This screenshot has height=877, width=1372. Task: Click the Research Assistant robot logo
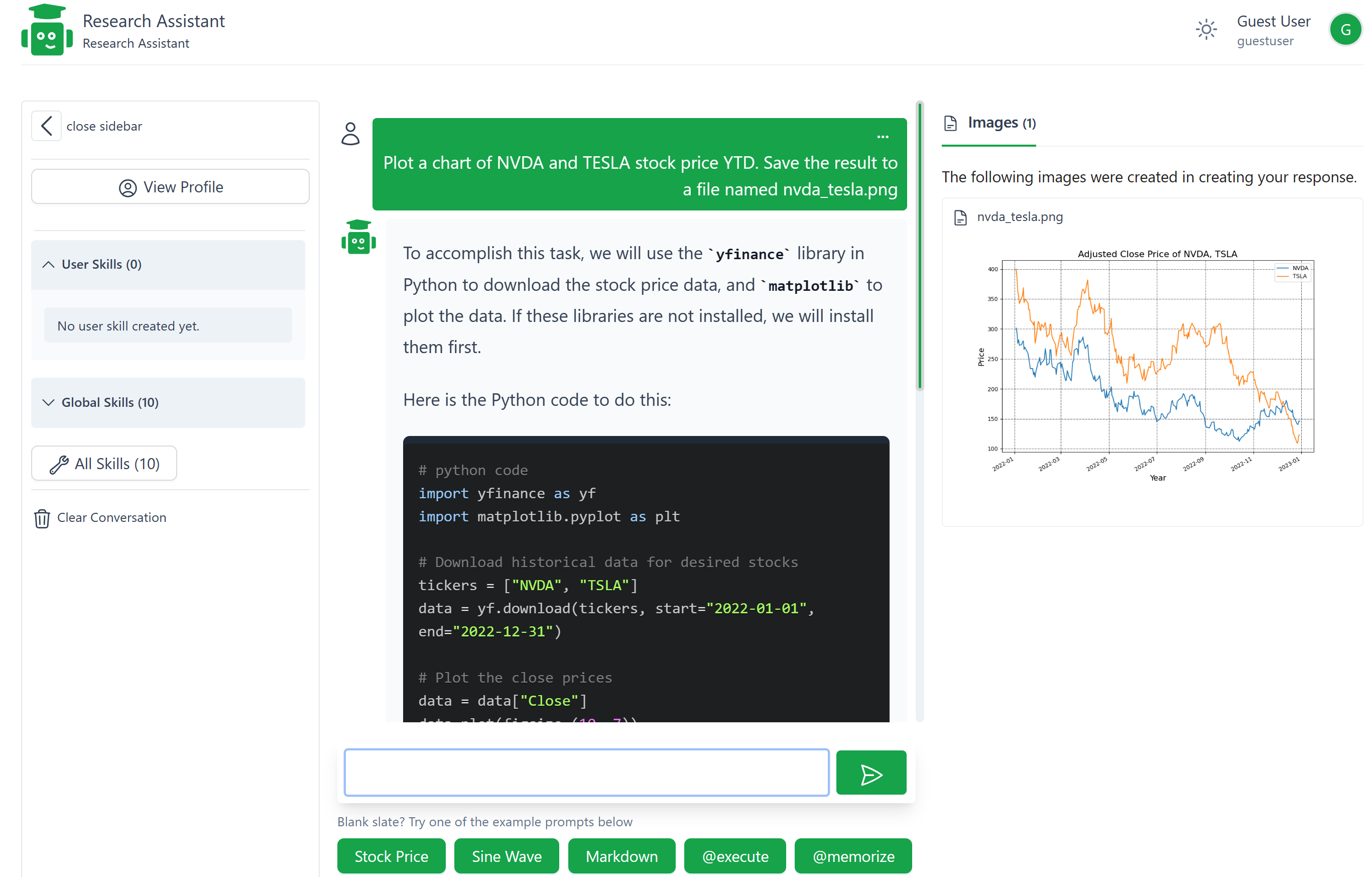click(47, 31)
